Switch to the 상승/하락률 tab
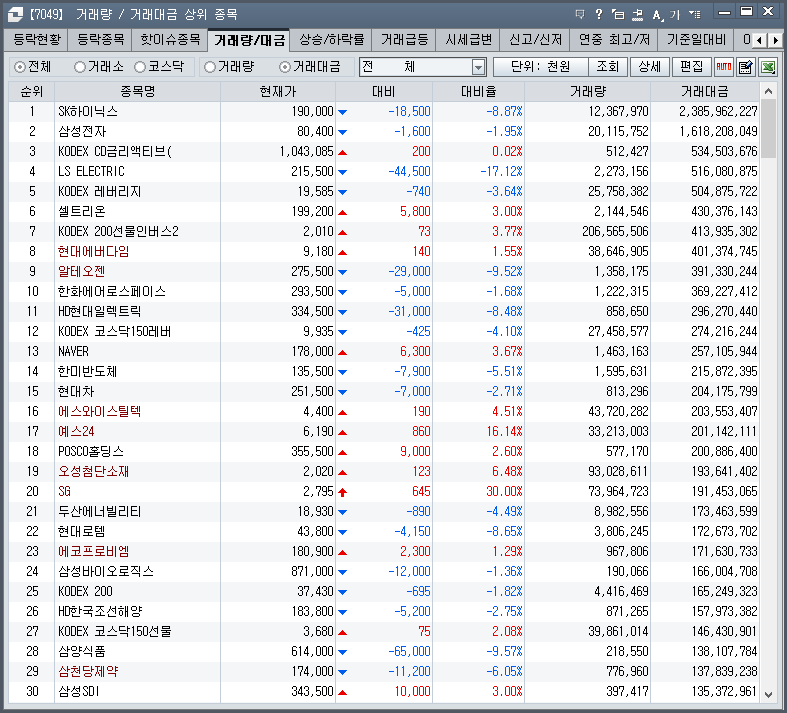Viewport: 787px width, 713px height. [331, 40]
